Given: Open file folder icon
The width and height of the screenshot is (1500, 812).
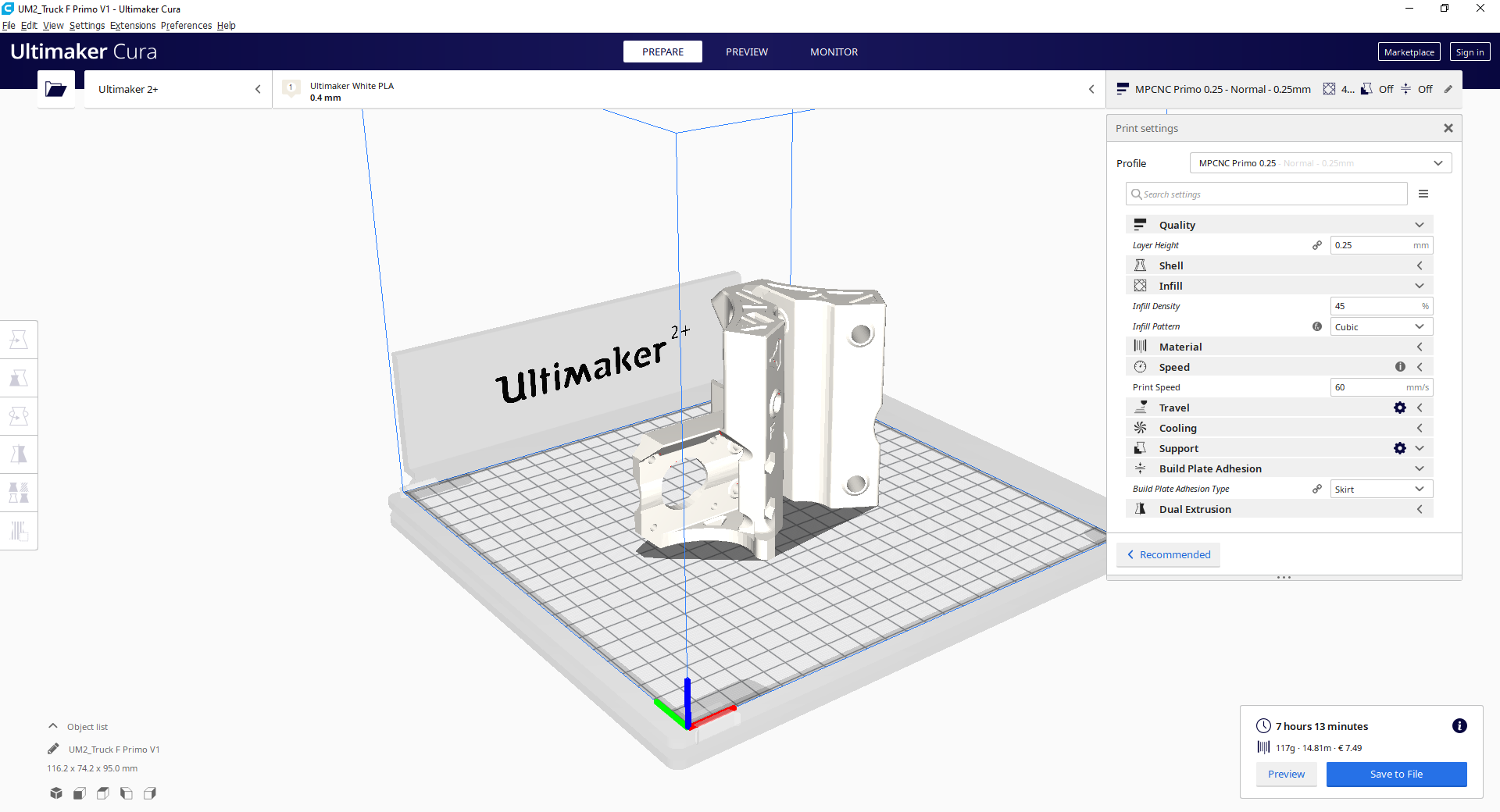Looking at the screenshot, I should 55,89.
